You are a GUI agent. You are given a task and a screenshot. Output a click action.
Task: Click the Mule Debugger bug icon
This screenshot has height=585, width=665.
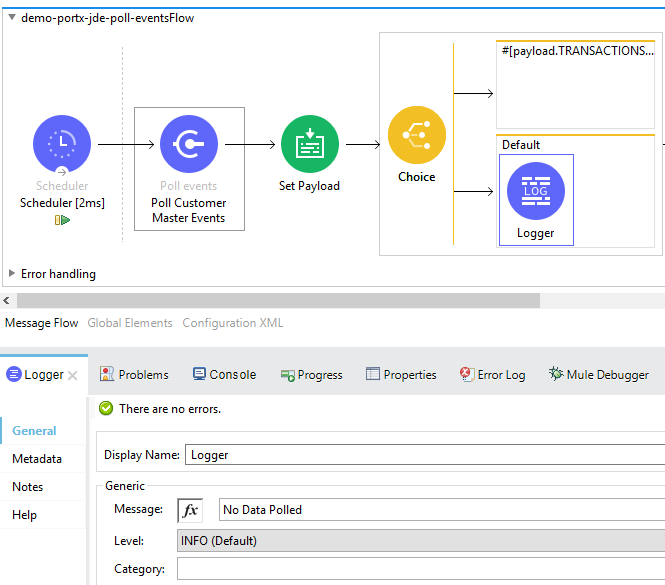click(556, 374)
